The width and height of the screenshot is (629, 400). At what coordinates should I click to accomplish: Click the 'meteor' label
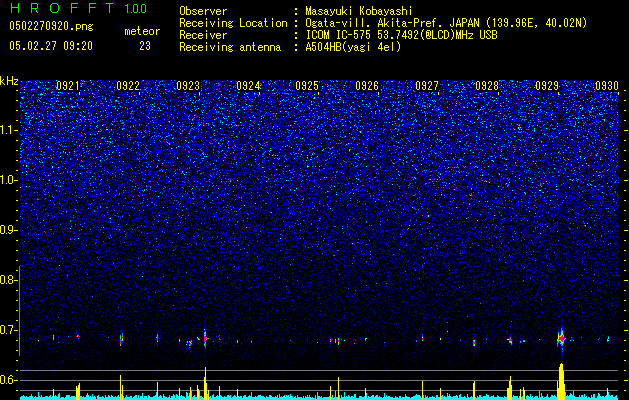coord(142,31)
